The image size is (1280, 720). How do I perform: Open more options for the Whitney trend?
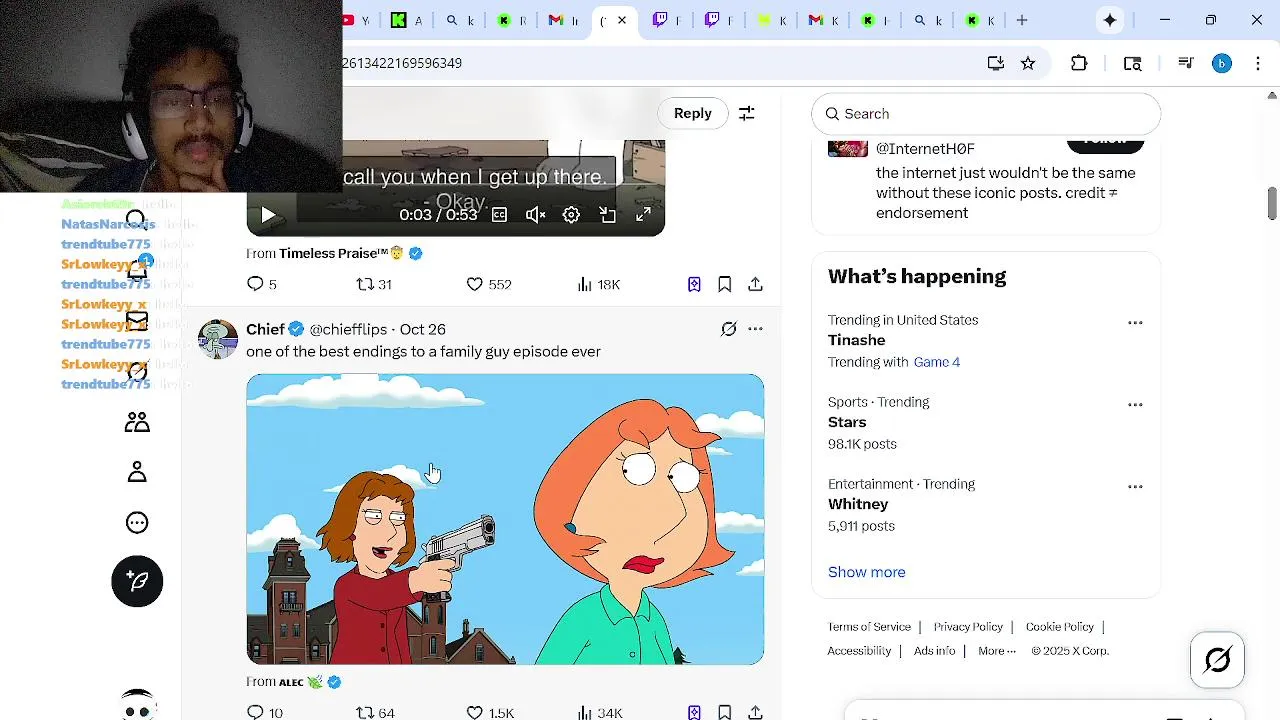pos(1135,487)
